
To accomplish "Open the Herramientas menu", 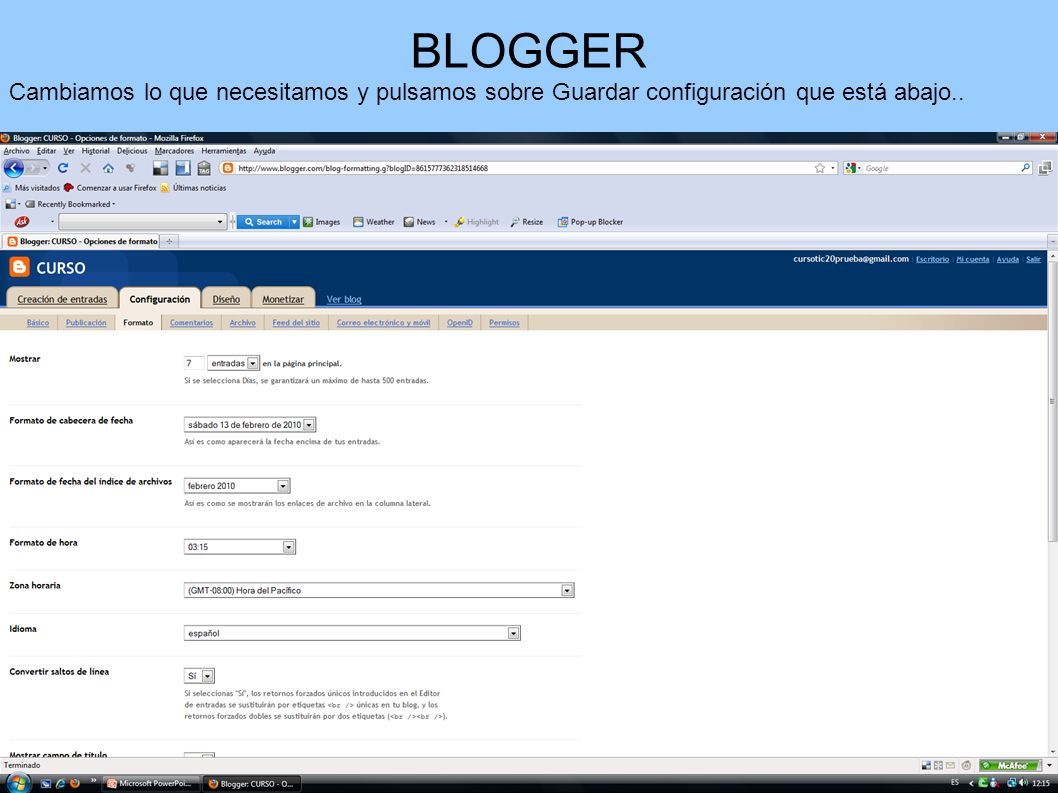I will click(x=224, y=151).
